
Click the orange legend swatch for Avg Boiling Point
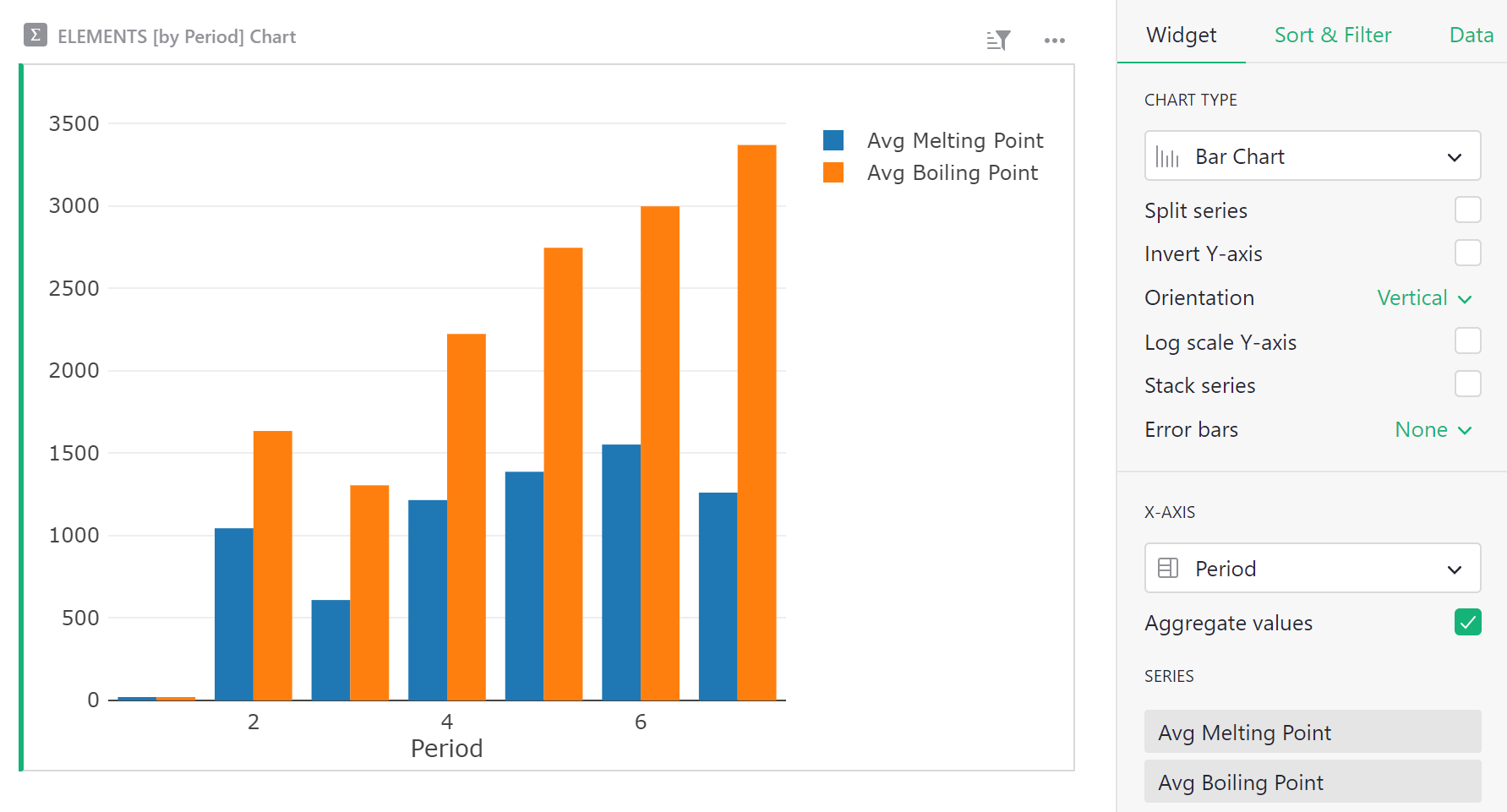coord(833,172)
